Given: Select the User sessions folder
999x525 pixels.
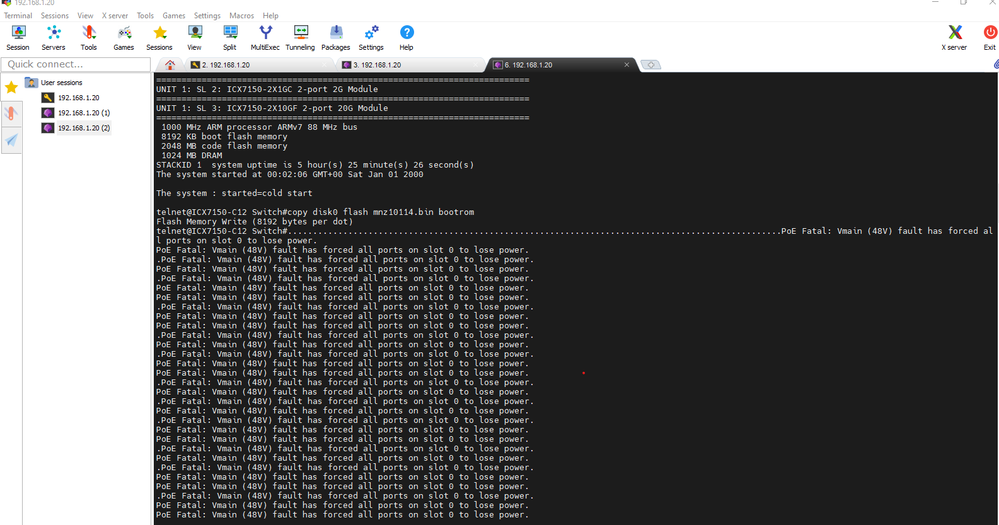Looking at the screenshot, I should (x=60, y=83).
